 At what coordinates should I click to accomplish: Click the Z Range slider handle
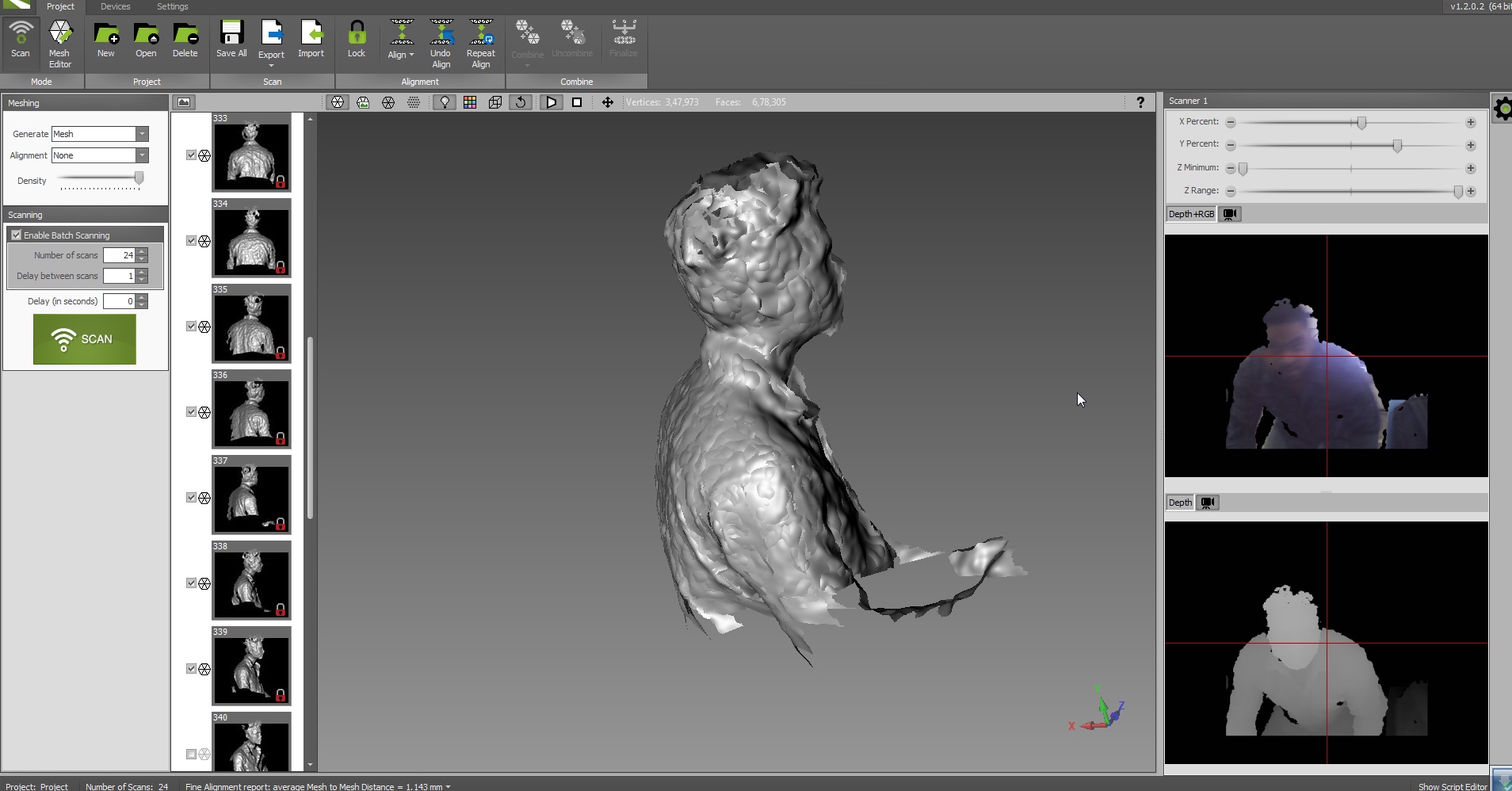click(1457, 191)
